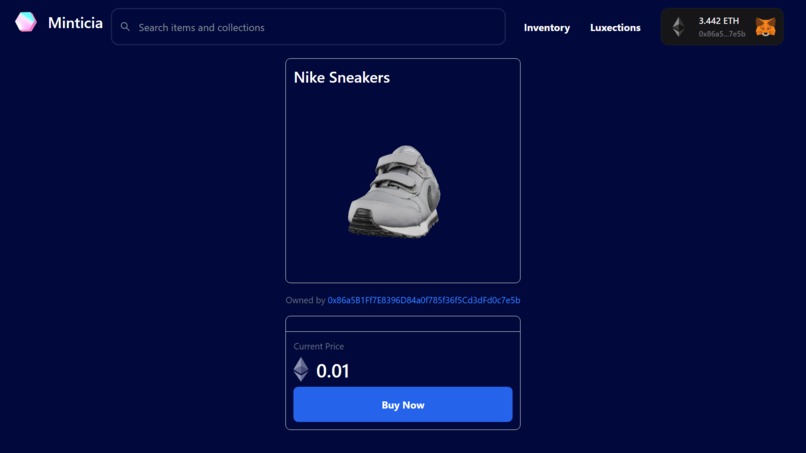Click the empty header strip of price card
This screenshot has height=453, width=806.
(x=403, y=324)
